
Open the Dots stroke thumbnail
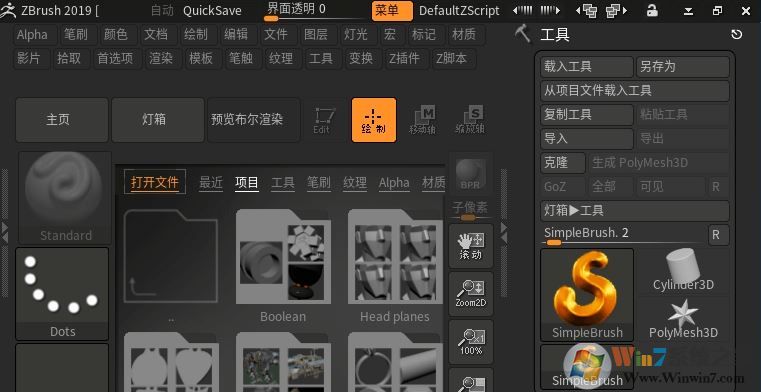coord(62,294)
